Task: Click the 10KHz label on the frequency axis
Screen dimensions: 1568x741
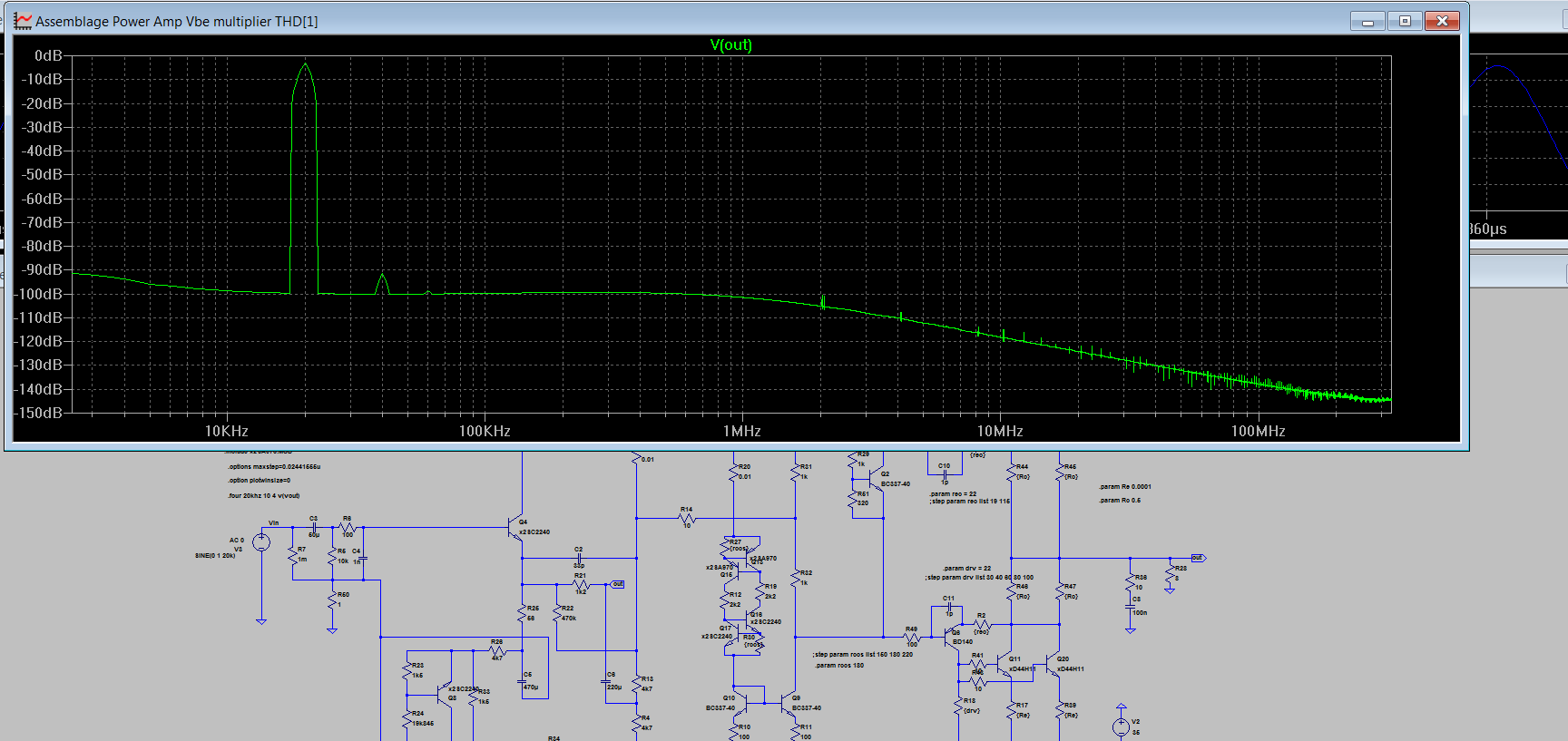Action: point(226,431)
